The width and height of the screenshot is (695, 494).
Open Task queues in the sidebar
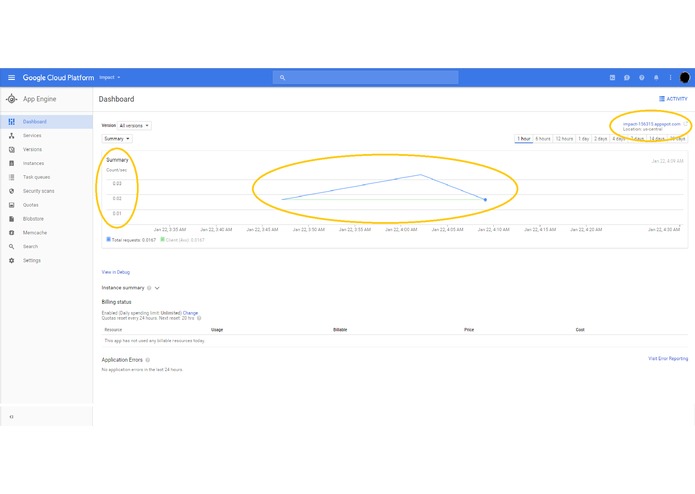(47, 177)
